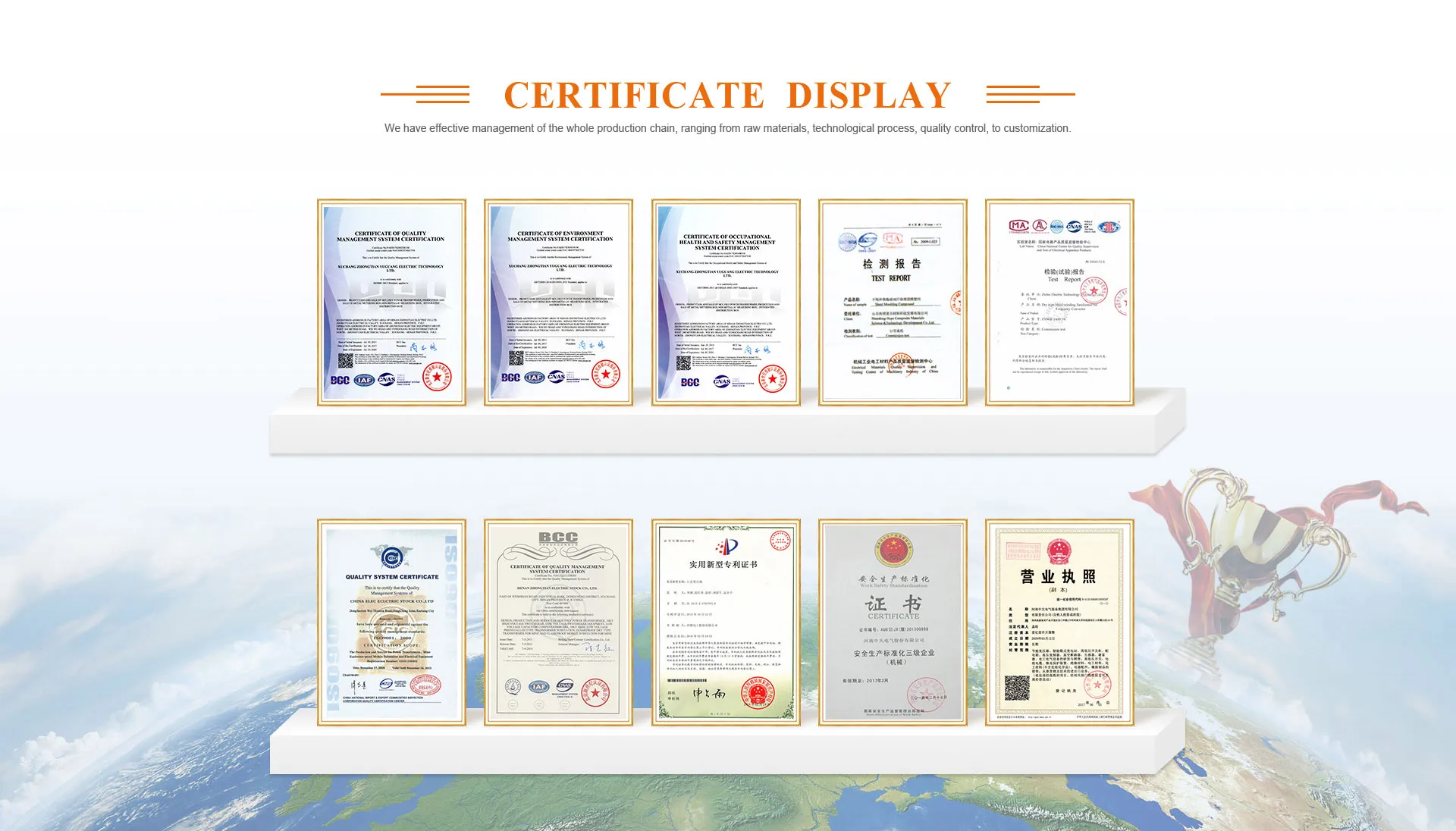Image resolution: width=1456 pixels, height=831 pixels.
Task: Click red round emblem on Work Safety certificate
Action: pos(893,550)
